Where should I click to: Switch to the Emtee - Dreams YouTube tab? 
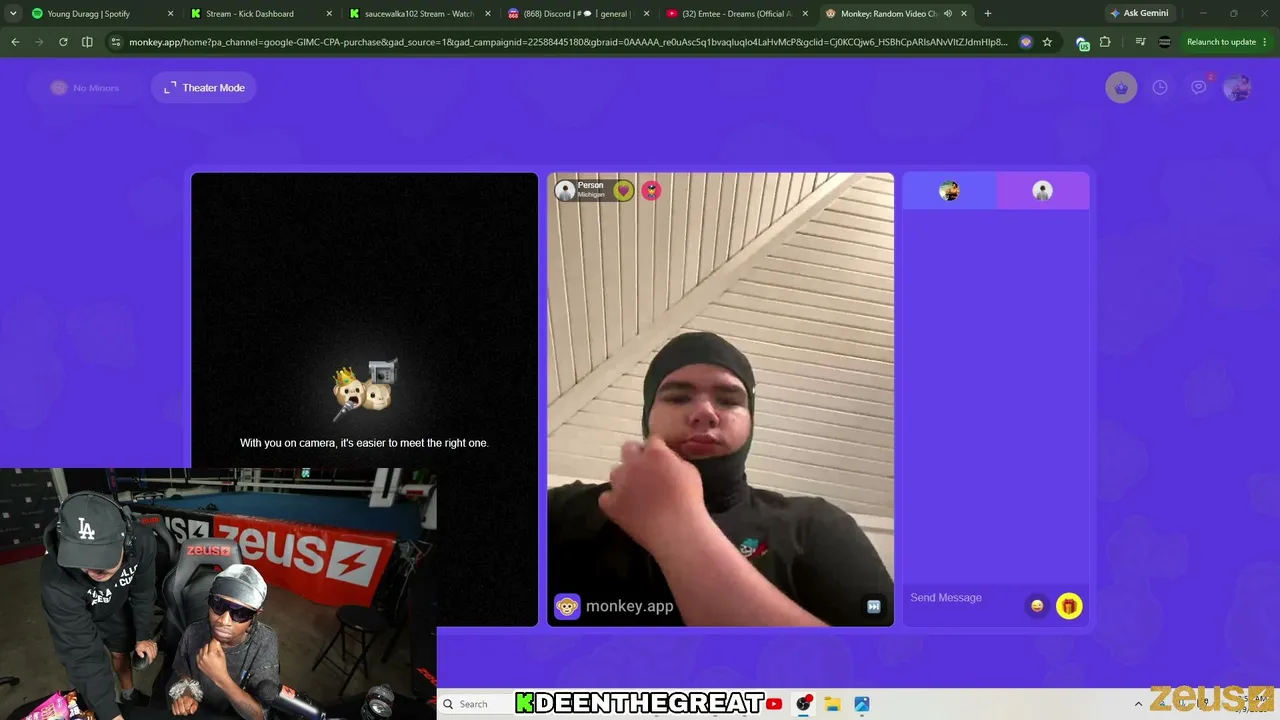[737, 14]
